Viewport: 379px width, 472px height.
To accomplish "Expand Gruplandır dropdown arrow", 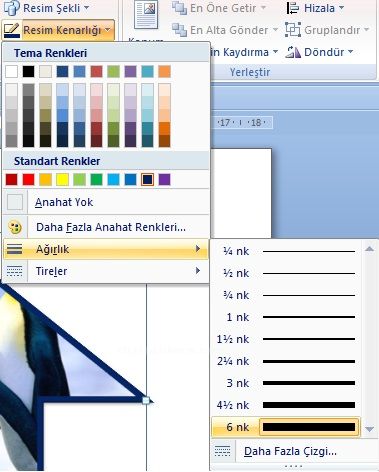I will tap(366, 30).
